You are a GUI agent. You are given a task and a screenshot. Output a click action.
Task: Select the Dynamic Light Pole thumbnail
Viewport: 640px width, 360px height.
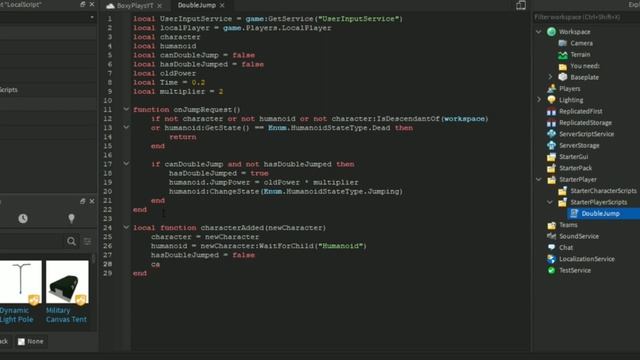point(20,282)
